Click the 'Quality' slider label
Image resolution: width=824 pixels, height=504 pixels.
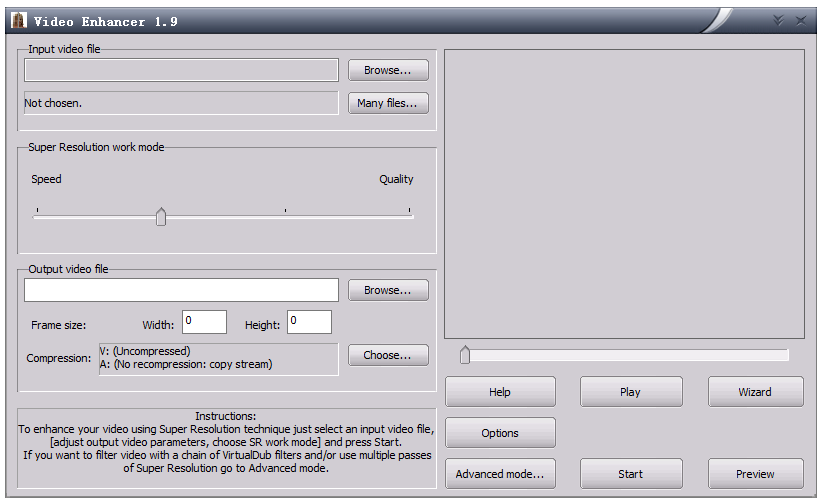tap(396, 179)
